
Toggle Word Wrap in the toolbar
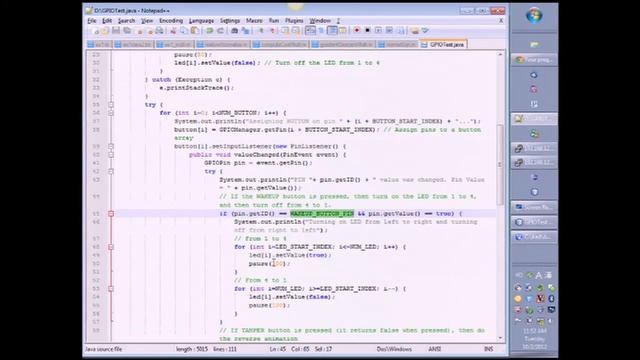pyautogui.click(x=310, y=31)
